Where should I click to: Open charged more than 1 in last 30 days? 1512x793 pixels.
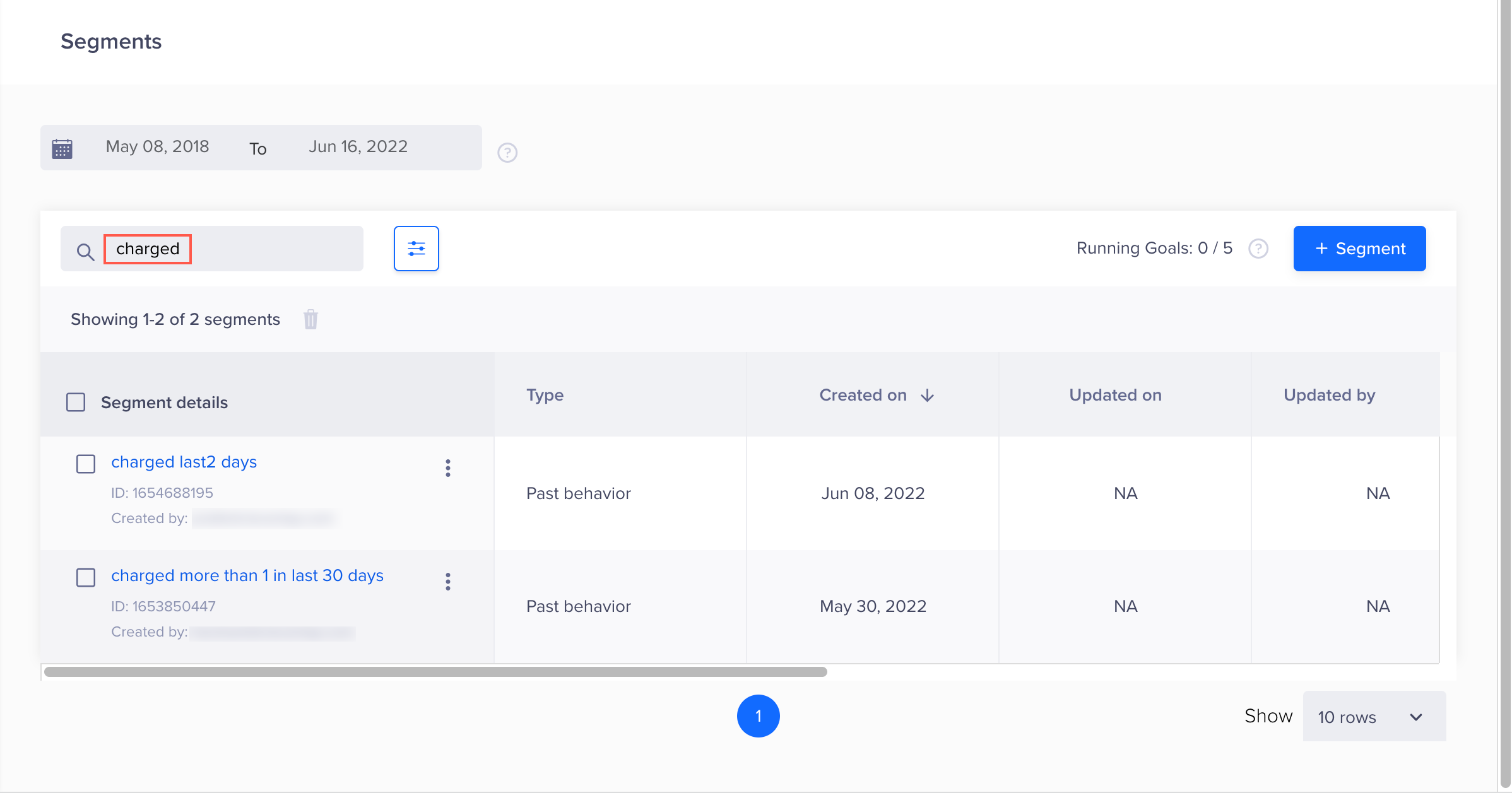click(247, 575)
